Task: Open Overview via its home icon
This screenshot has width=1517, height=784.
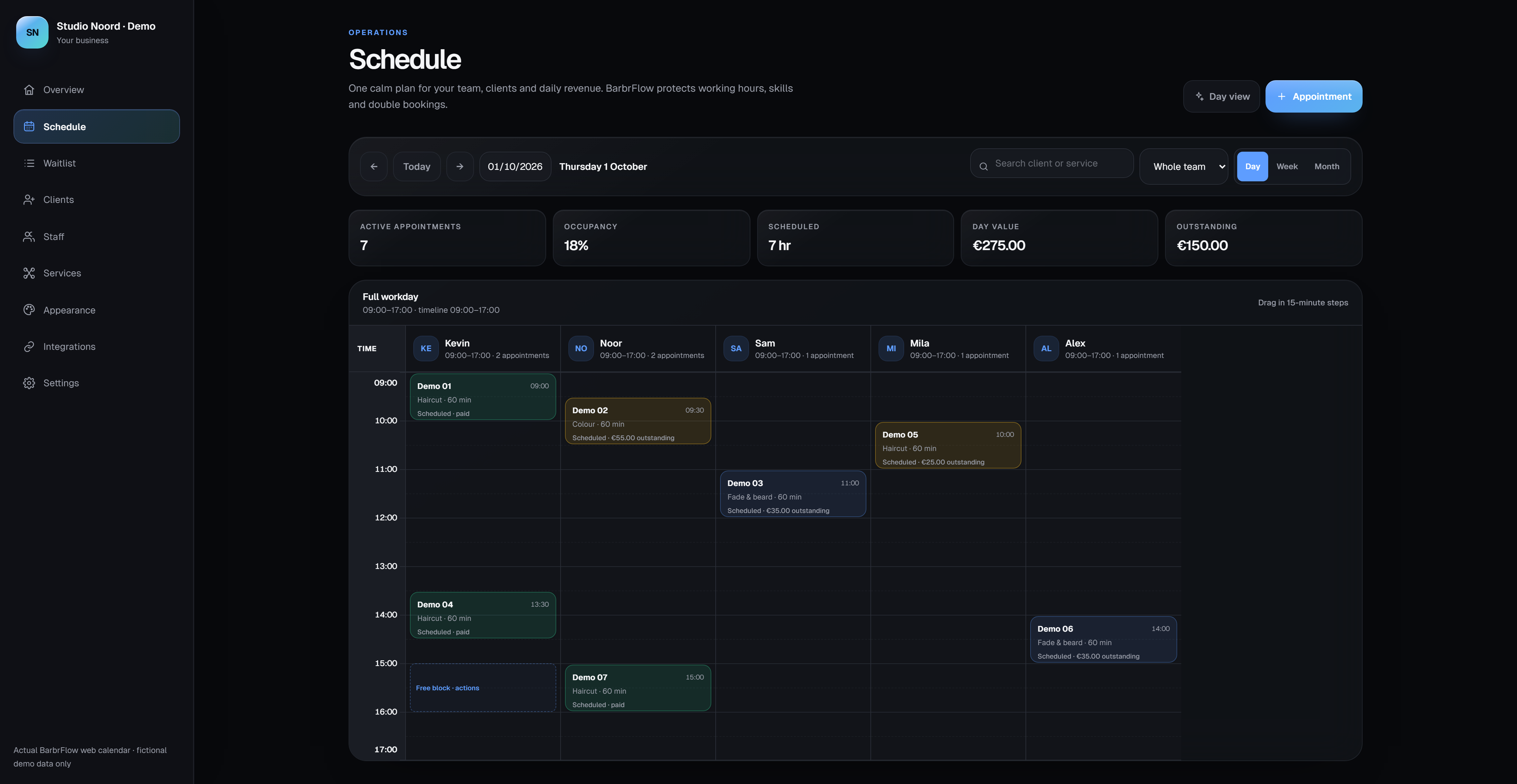Action: pyautogui.click(x=29, y=89)
